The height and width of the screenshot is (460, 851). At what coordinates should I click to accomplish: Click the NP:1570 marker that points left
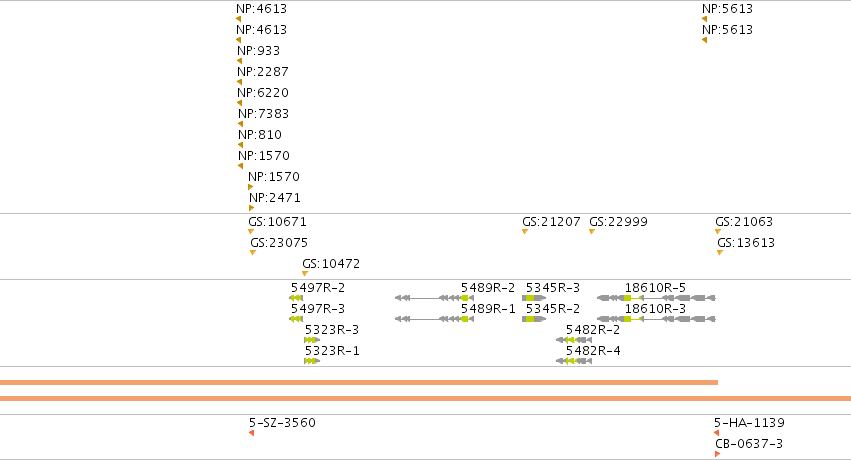pos(240,166)
